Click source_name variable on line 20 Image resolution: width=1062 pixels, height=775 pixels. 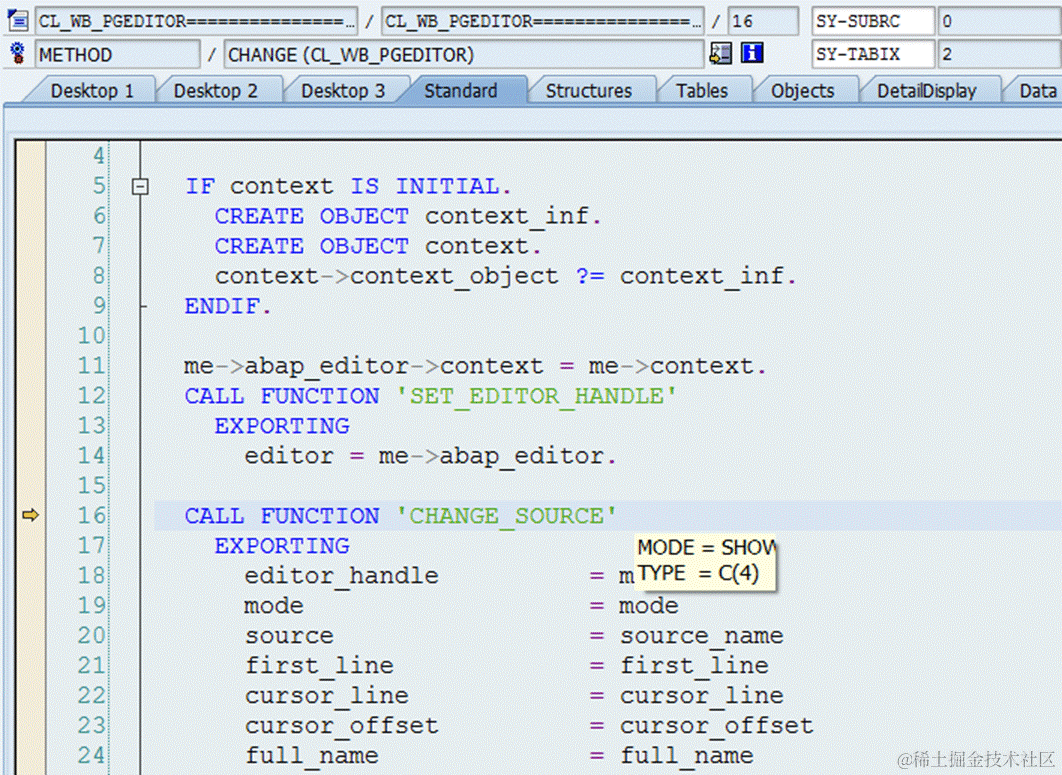click(702, 635)
